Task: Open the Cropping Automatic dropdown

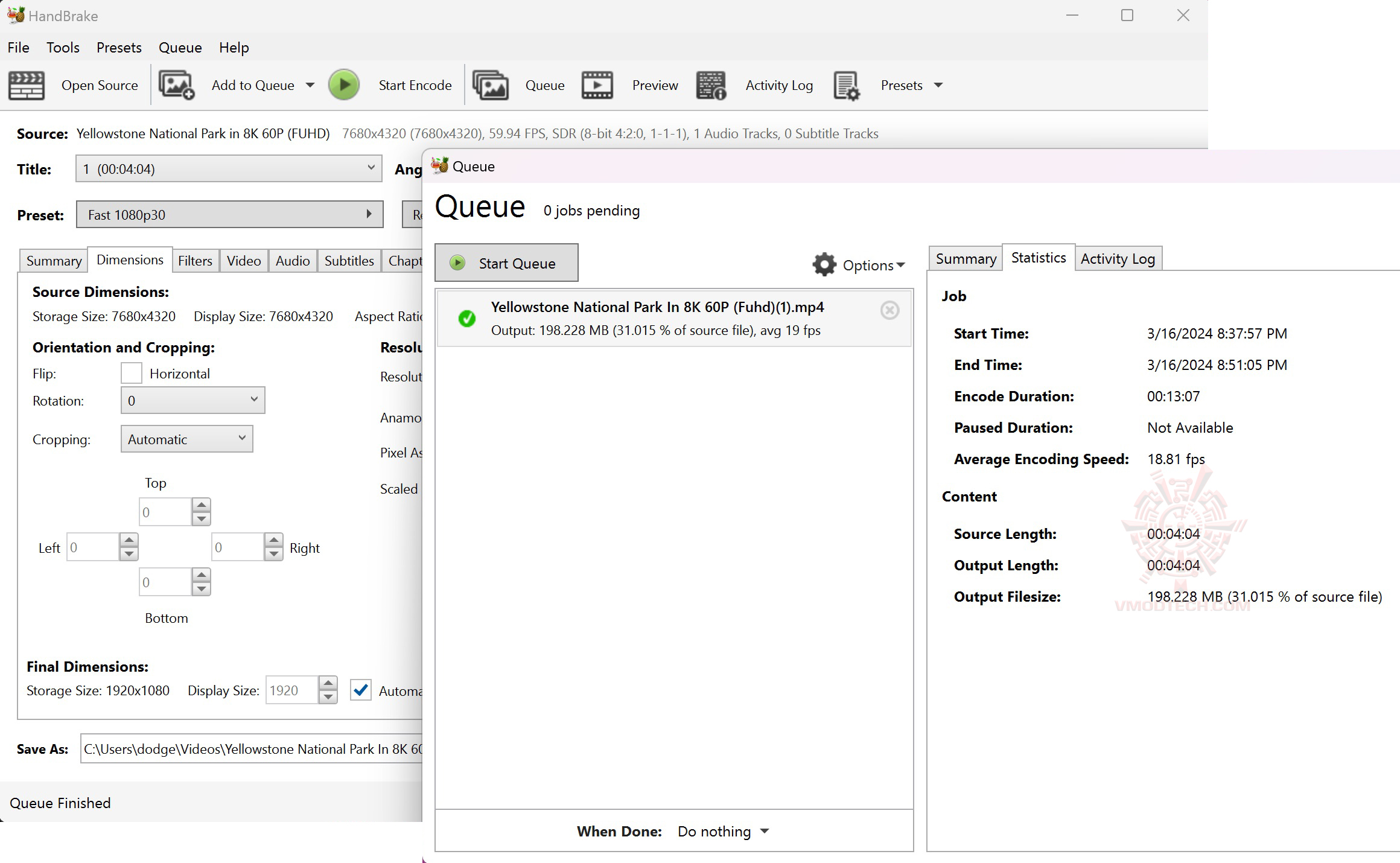Action: click(186, 439)
